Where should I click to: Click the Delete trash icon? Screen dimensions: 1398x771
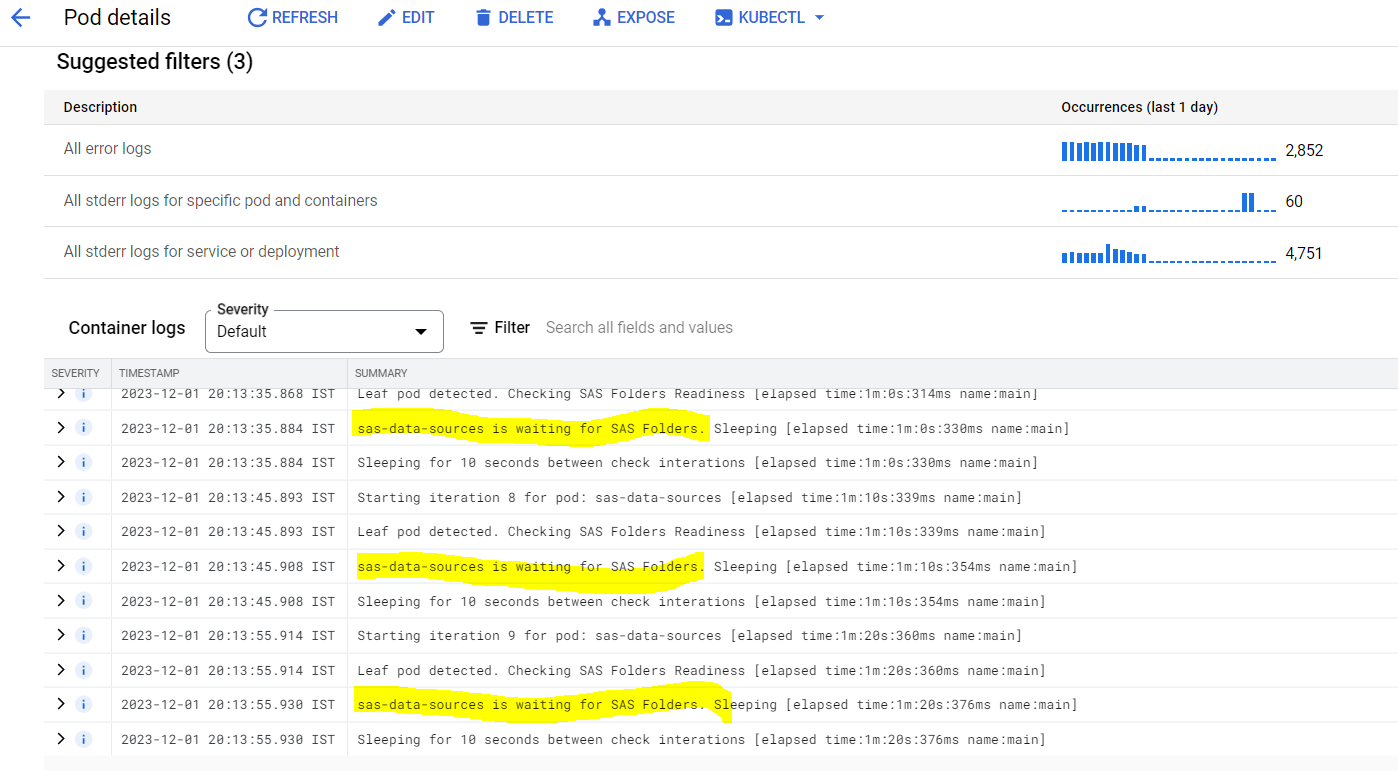tap(485, 17)
